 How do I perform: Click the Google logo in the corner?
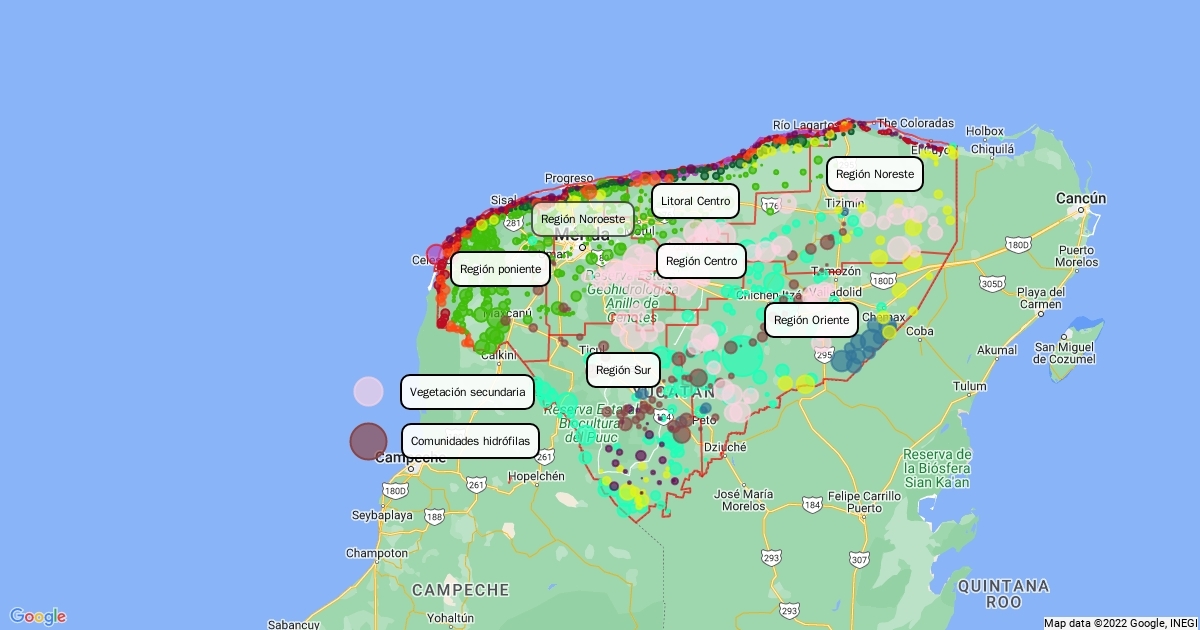38,616
